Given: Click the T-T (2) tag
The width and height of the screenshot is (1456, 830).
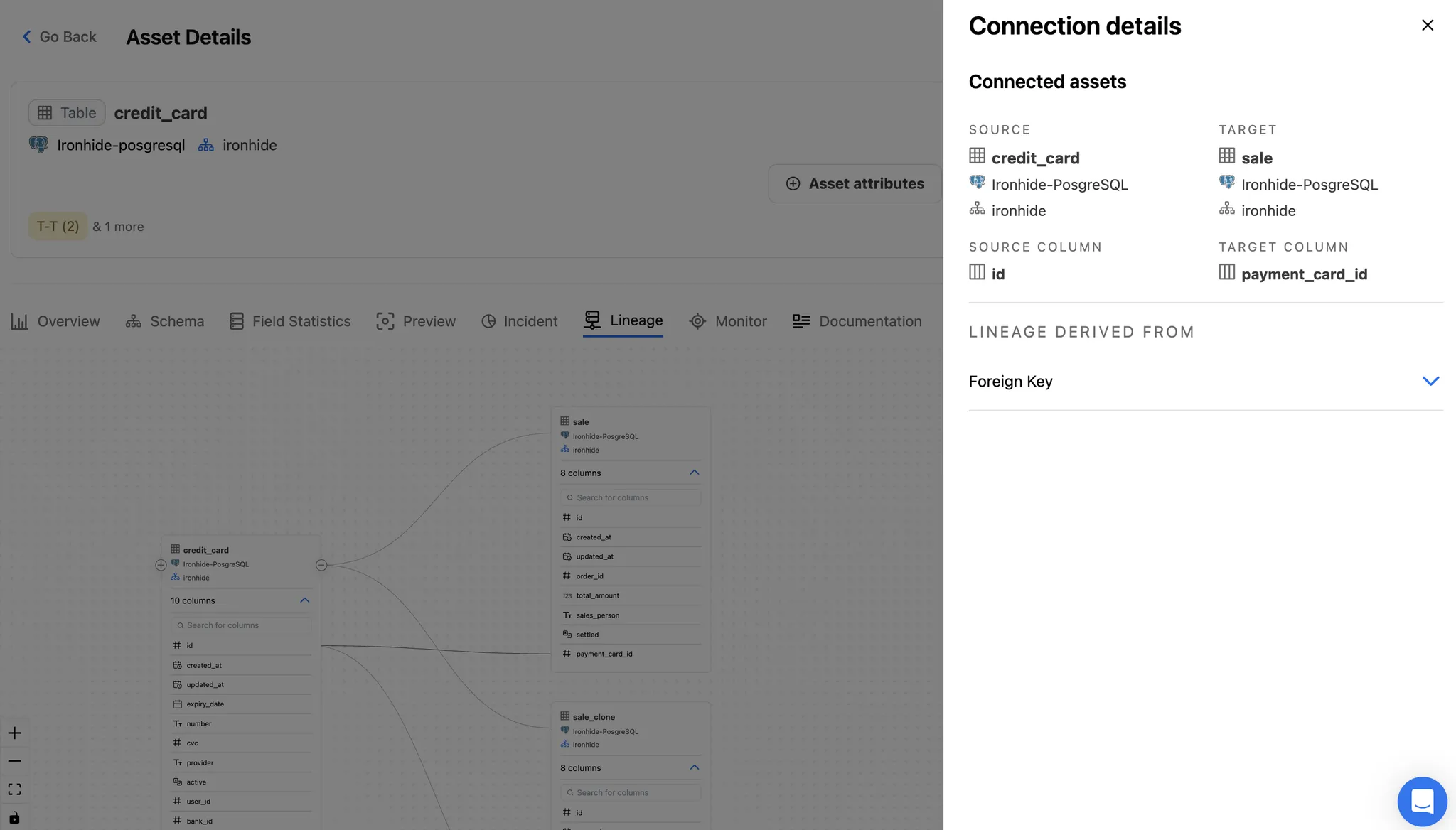Looking at the screenshot, I should click(x=58, y=227).
